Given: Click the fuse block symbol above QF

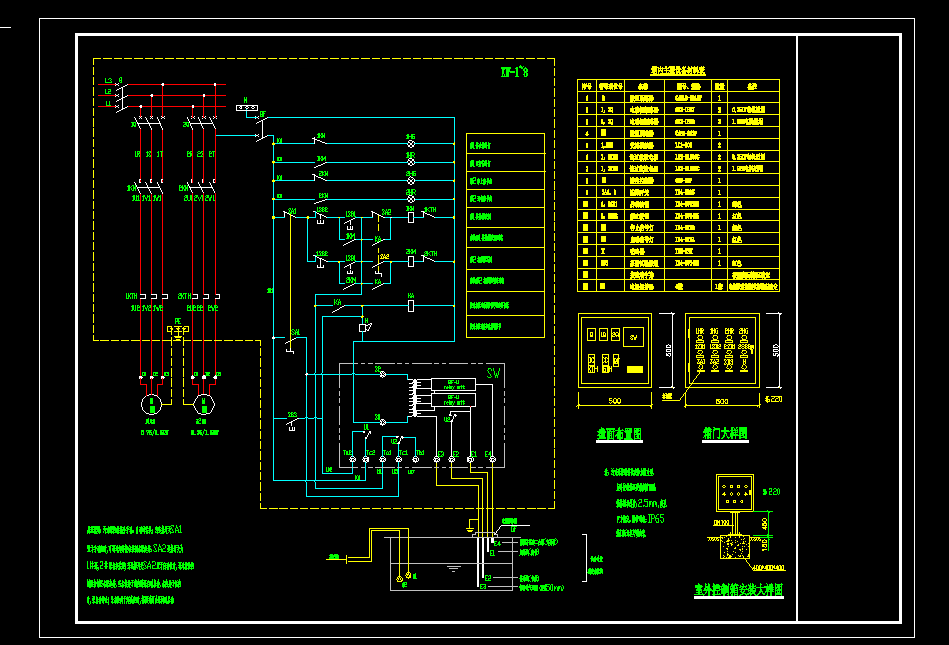Looking at the screenshot, I should tap(247, 108).
